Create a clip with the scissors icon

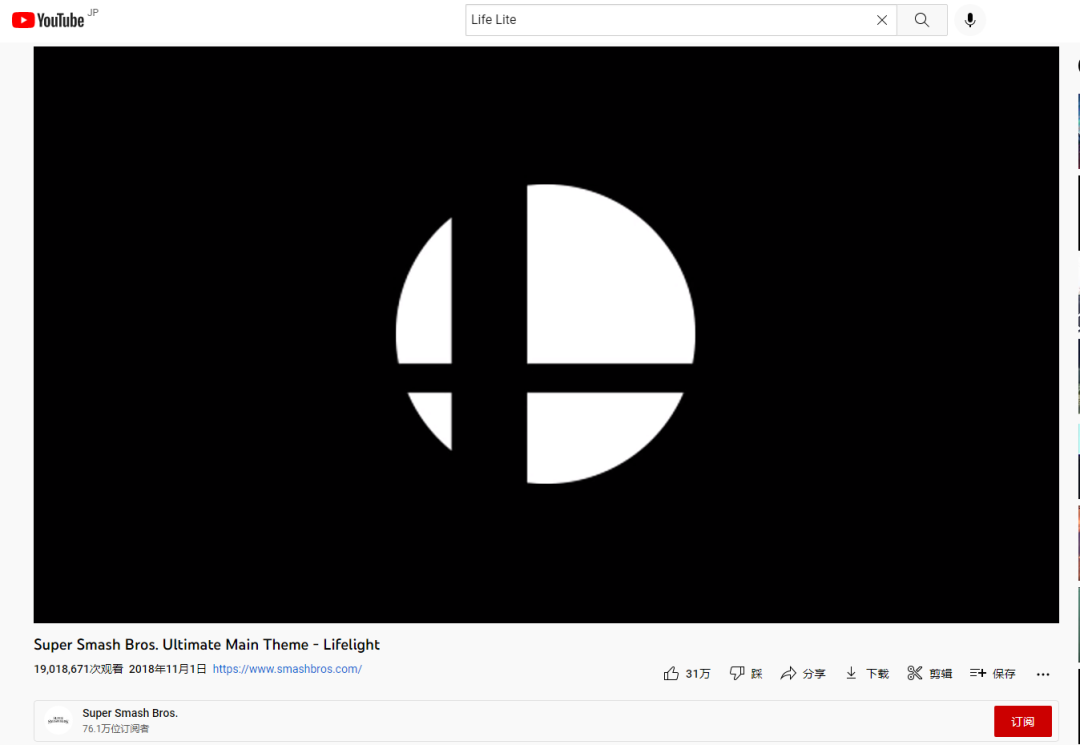(x=929, y=673)
